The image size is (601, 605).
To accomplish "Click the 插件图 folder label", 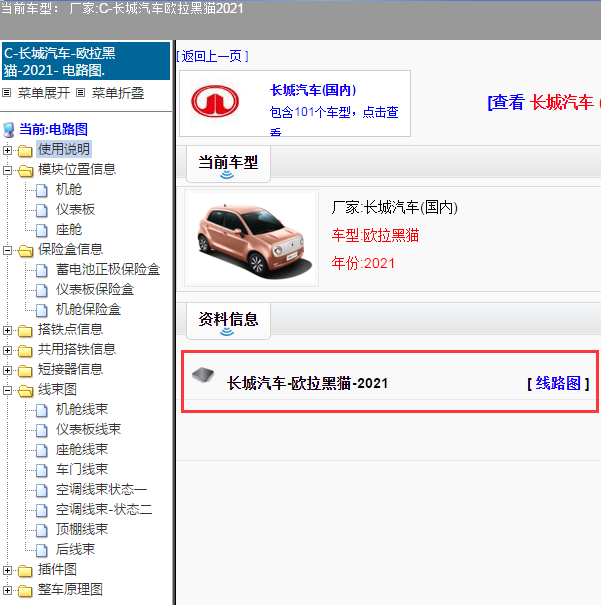I will [57, 570].
